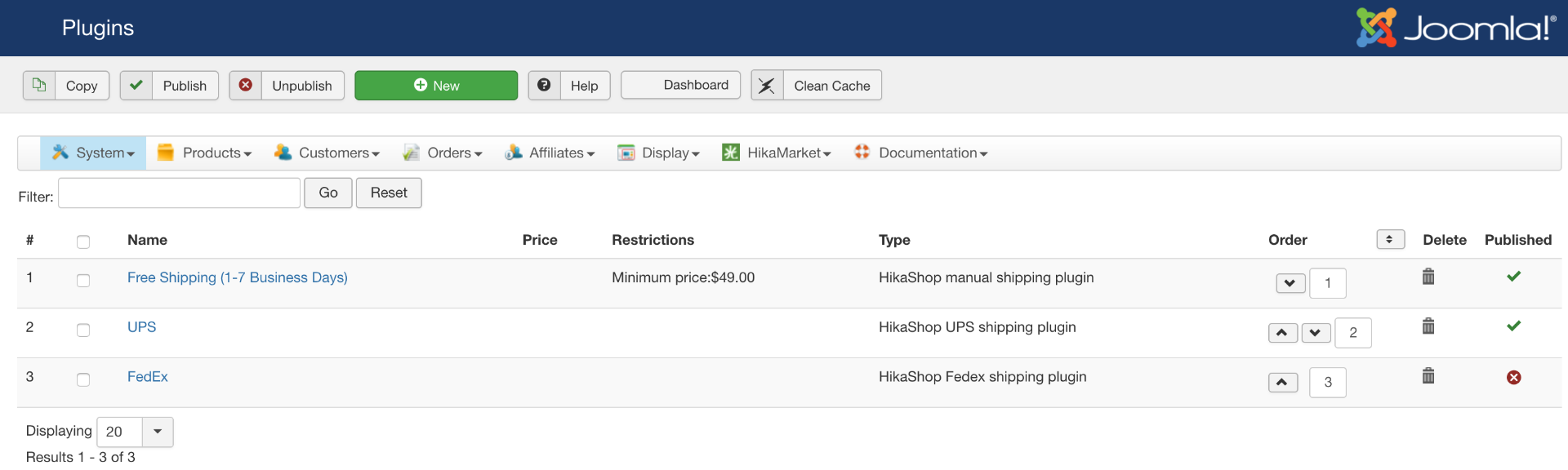Expand the Products menu
The image size is (1568, 470).
point(205,153)
